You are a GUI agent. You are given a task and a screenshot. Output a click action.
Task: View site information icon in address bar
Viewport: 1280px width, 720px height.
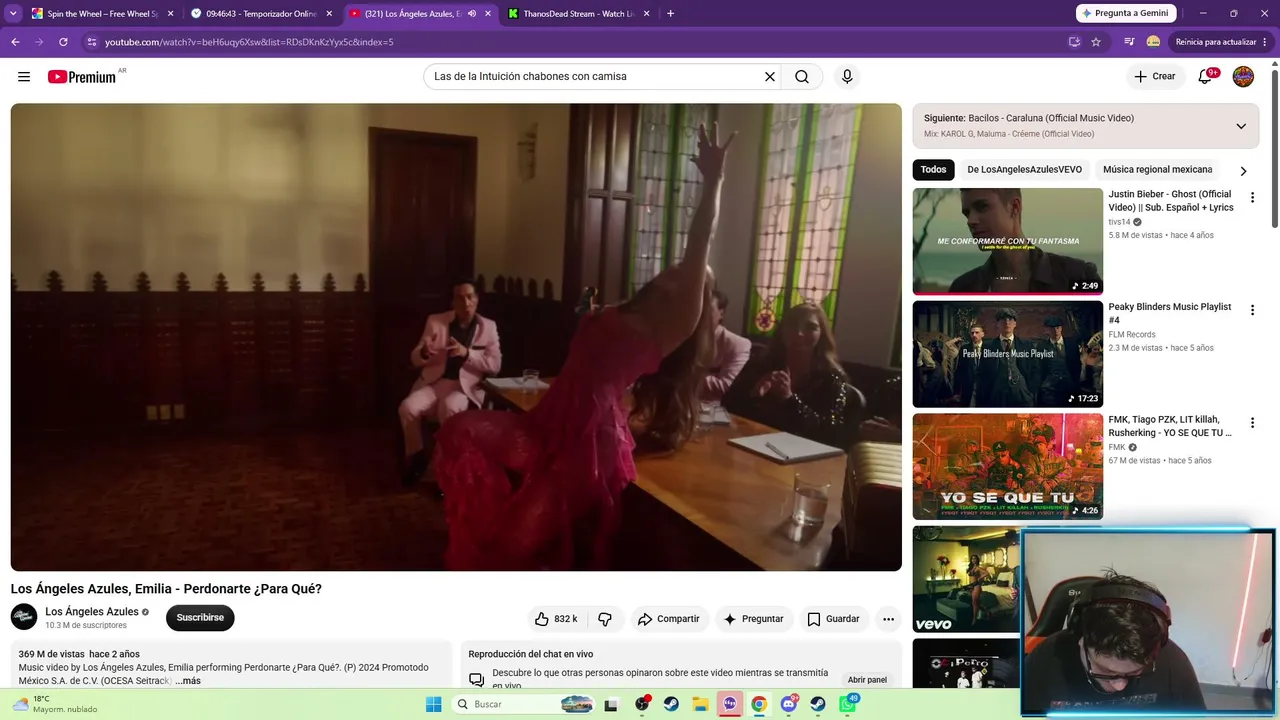(x=92, y=42)
